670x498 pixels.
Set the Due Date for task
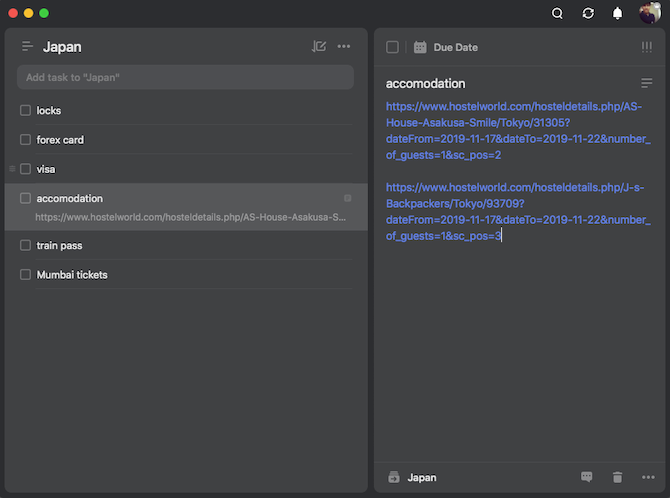455,47
